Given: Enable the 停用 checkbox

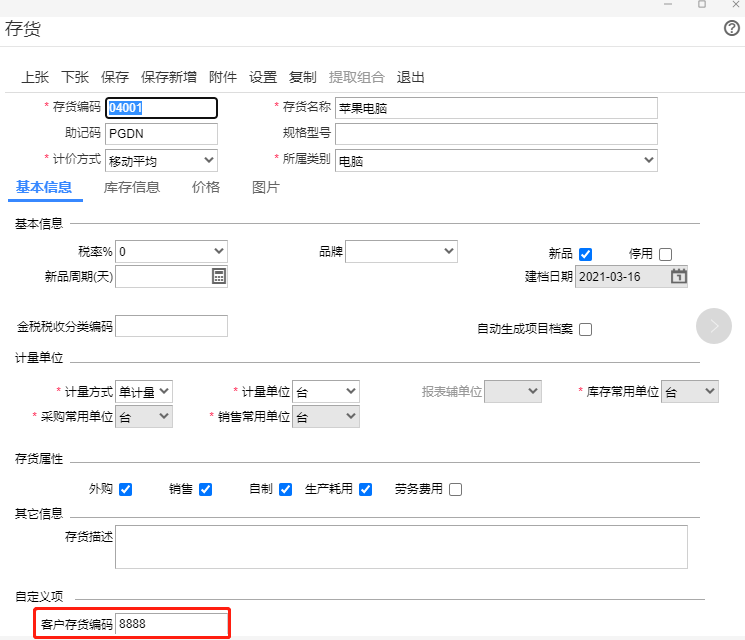Looking at the screenshot, I should (x=666, y=254).
